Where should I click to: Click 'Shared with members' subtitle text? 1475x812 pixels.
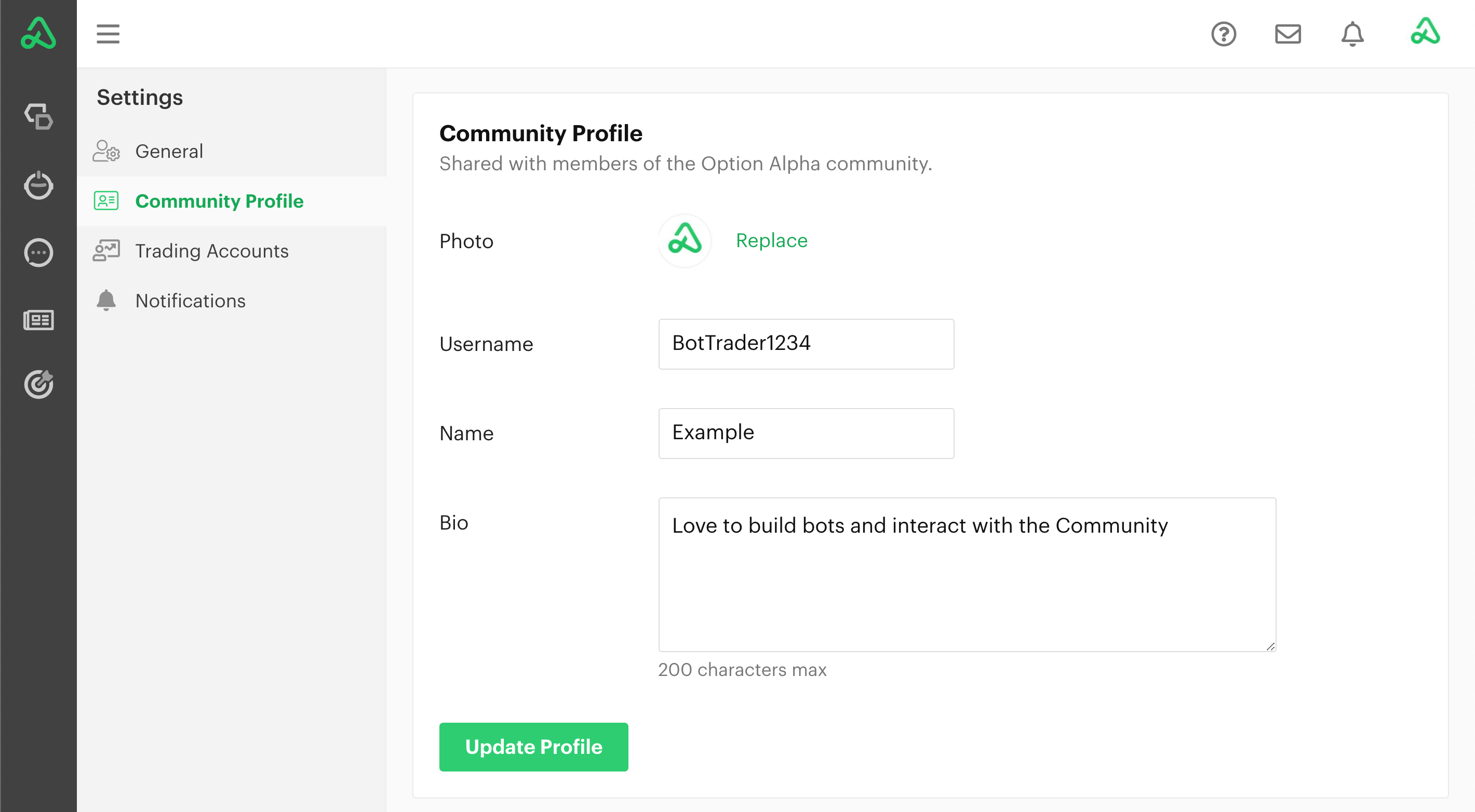click(686, 164)
